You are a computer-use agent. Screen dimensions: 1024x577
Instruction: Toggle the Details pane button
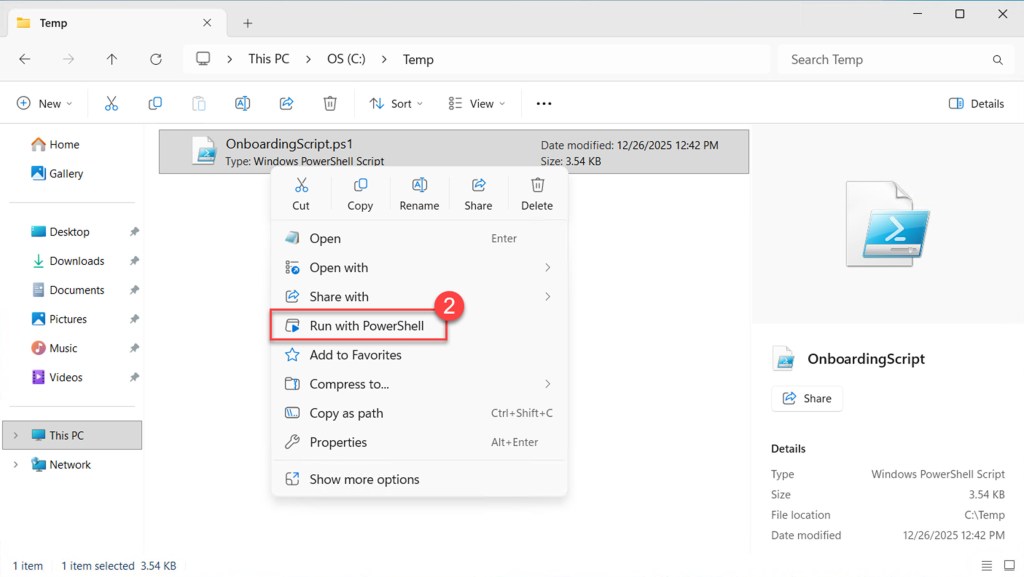976,103
